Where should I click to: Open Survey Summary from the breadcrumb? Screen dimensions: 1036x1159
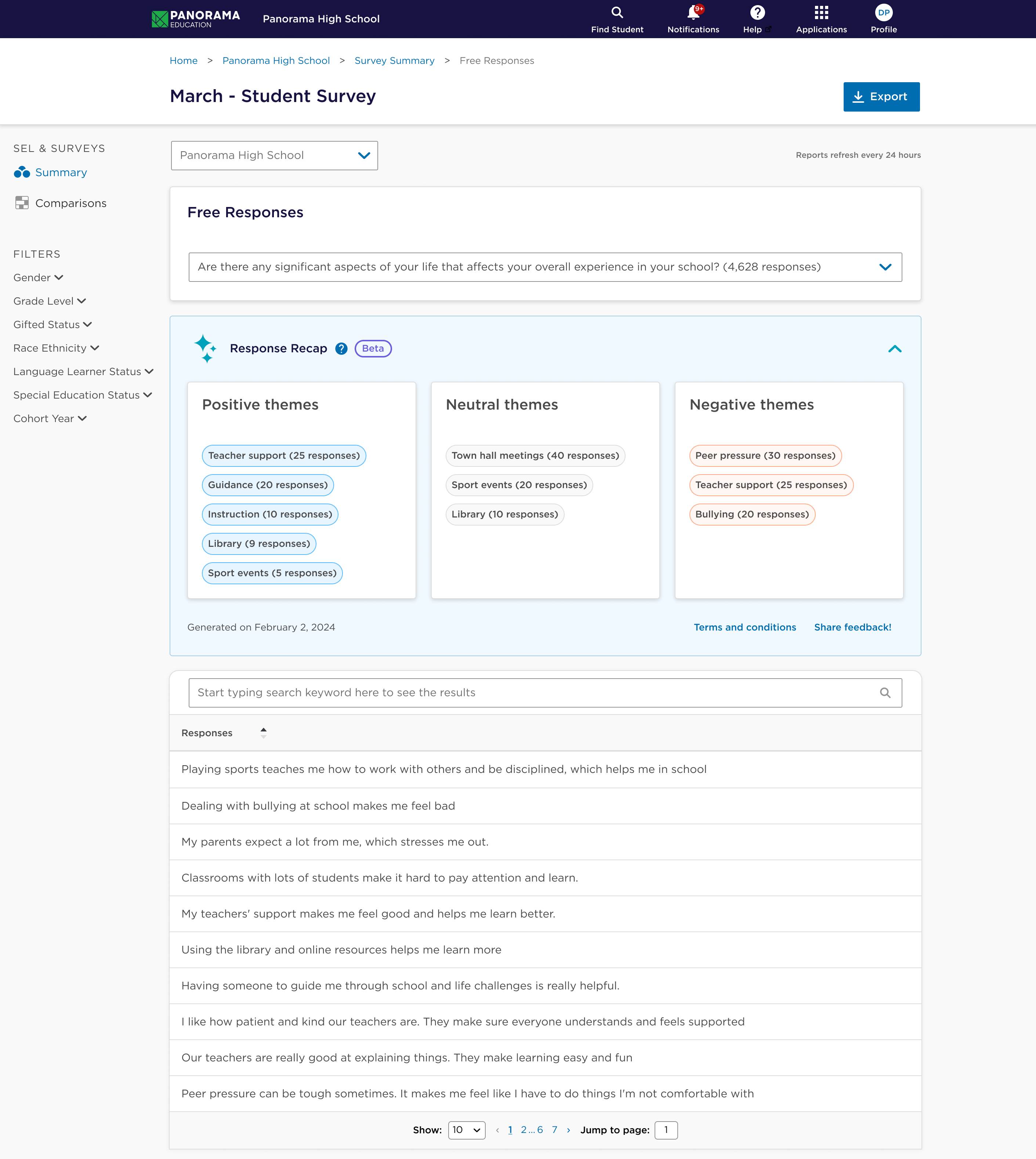pos(394,60)
